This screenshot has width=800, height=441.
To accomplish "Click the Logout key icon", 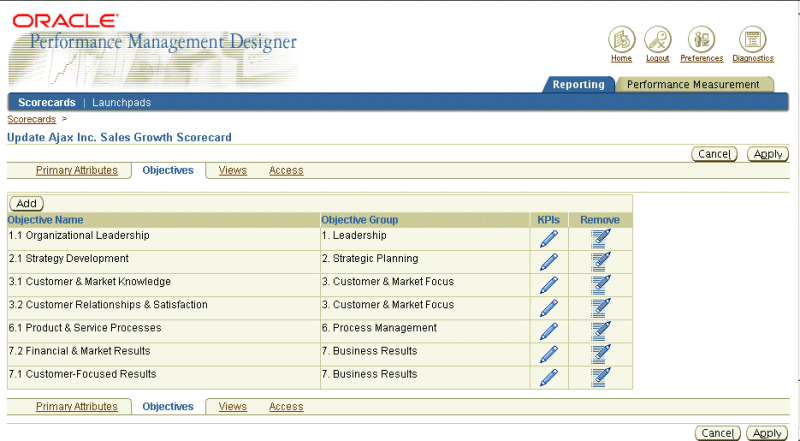I will [658, 39].
